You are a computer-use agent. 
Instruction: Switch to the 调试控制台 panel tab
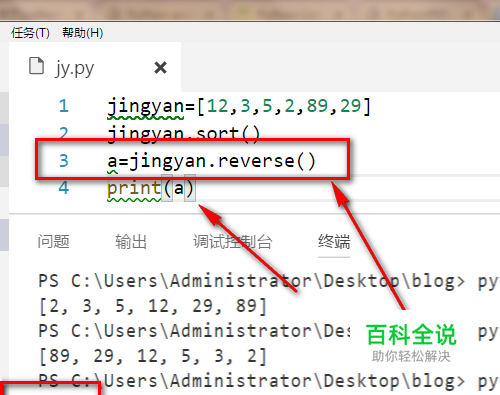click(x=233, y=241)
